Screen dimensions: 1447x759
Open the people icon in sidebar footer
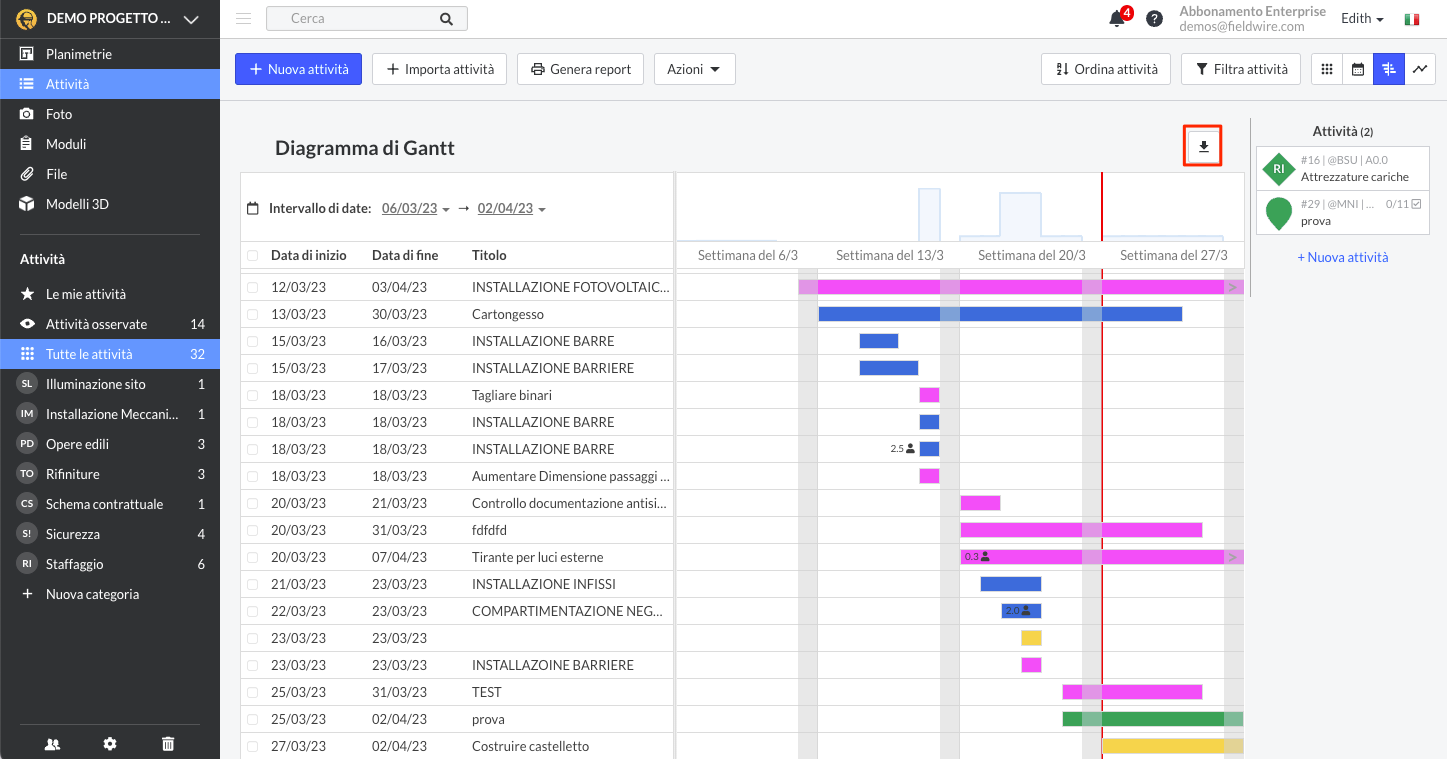tap(52, 743)
